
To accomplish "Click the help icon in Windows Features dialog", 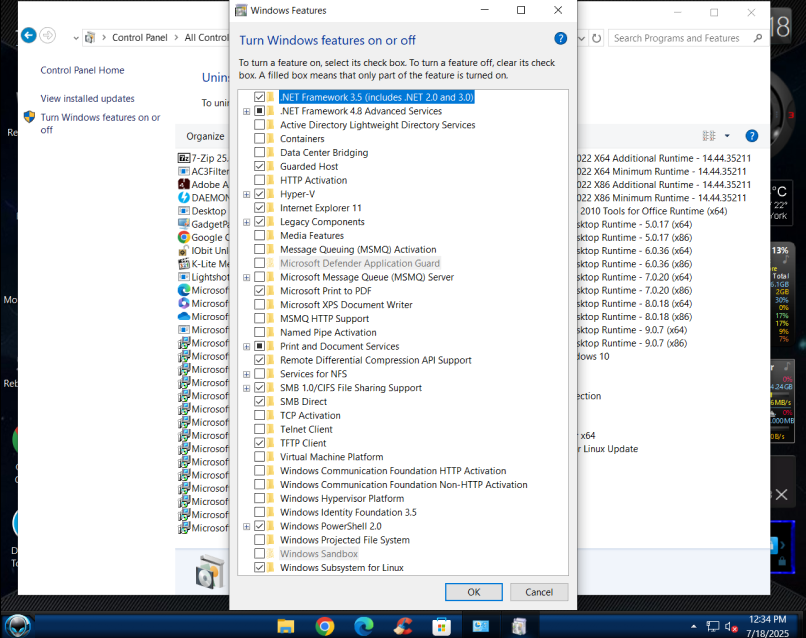I will click(560, 39).
